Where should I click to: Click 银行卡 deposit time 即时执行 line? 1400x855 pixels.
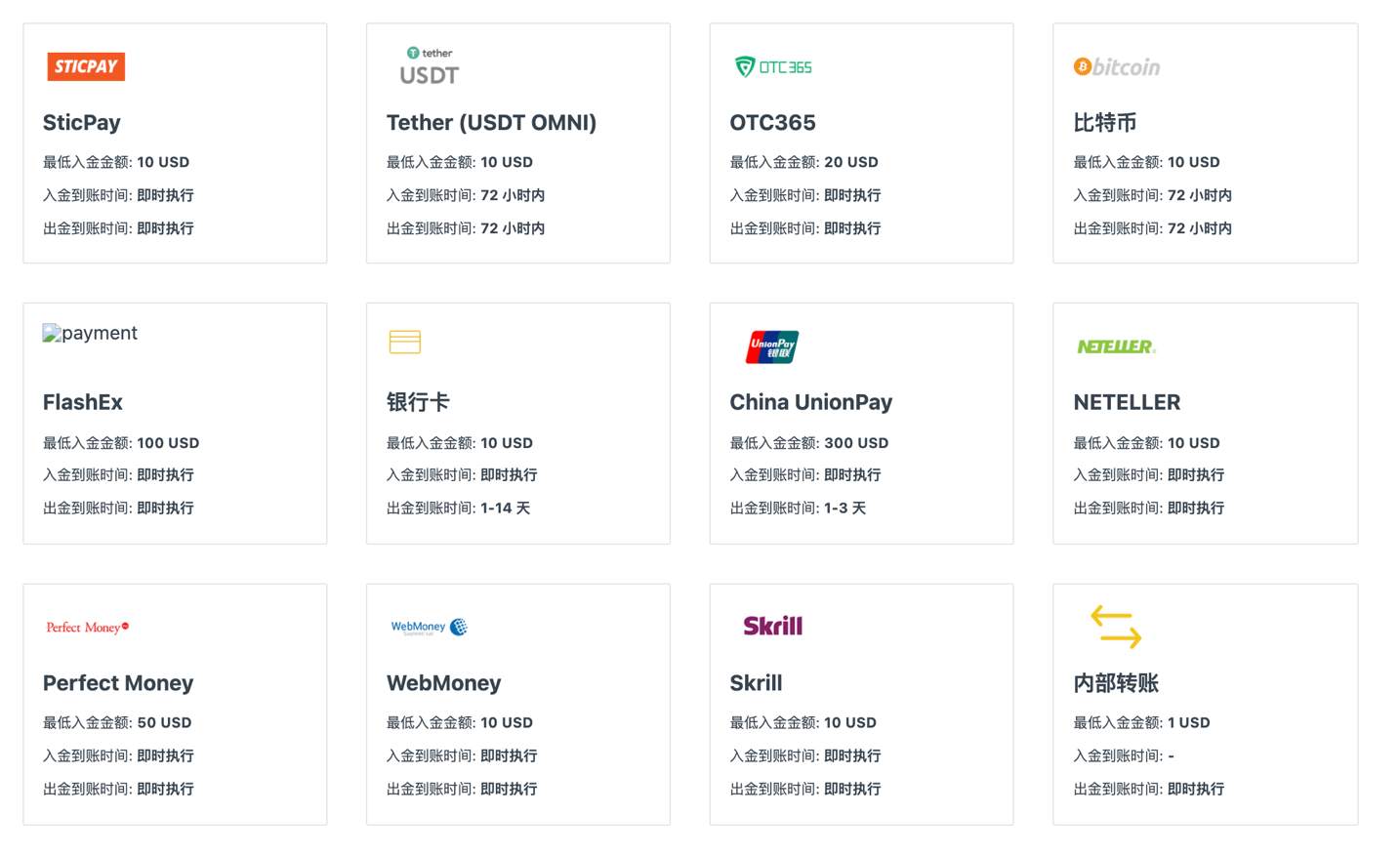(x=462, y=475)
